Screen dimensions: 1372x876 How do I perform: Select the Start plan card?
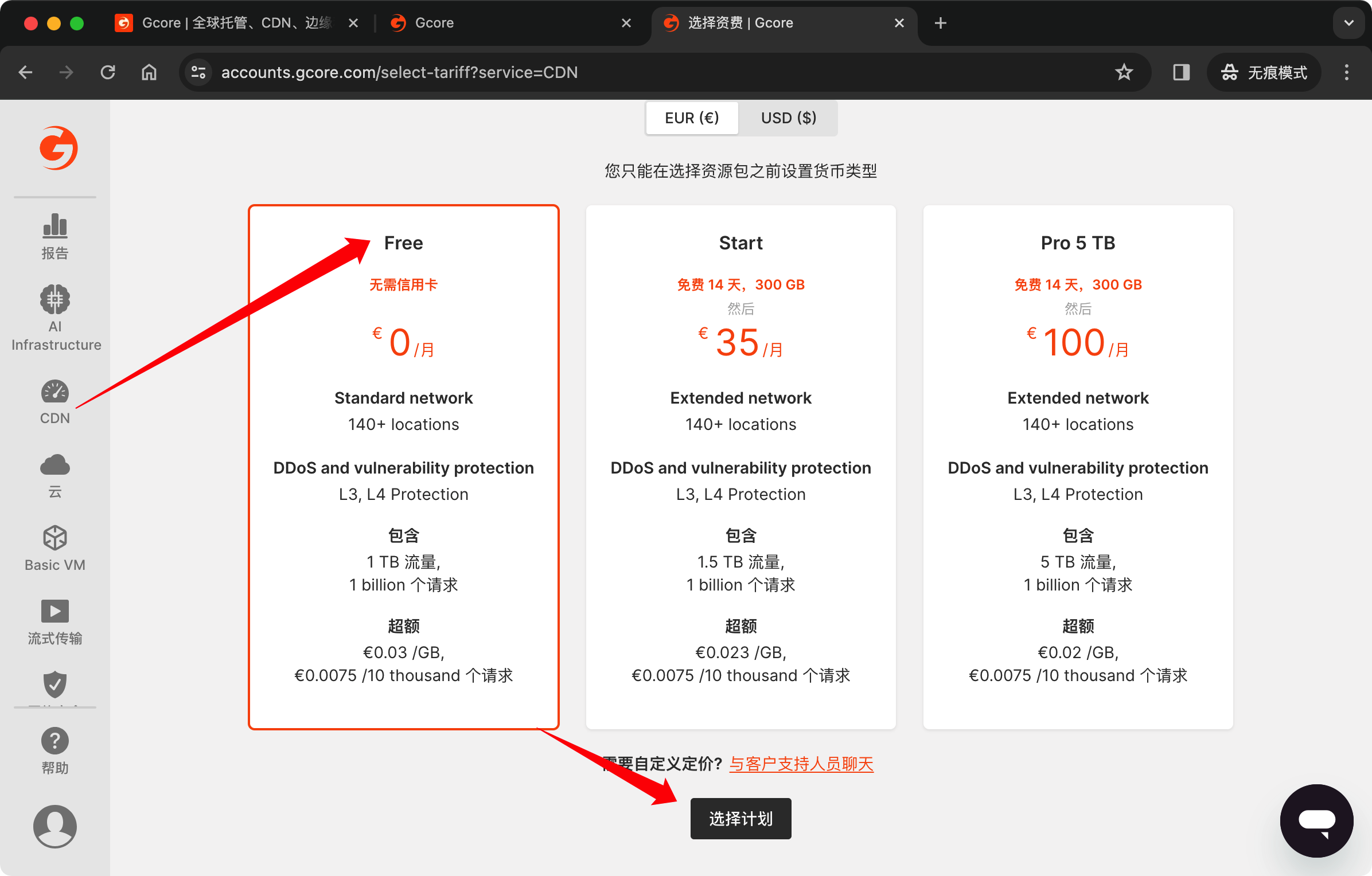741,467
